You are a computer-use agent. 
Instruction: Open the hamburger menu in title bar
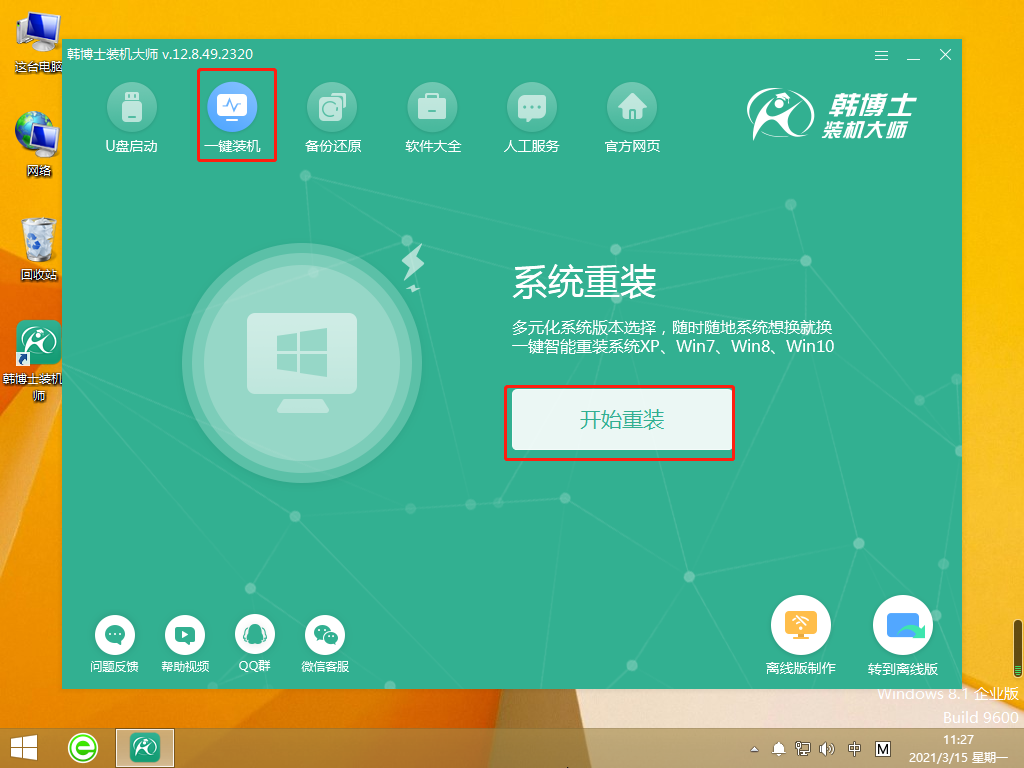[x=882, y=55]
